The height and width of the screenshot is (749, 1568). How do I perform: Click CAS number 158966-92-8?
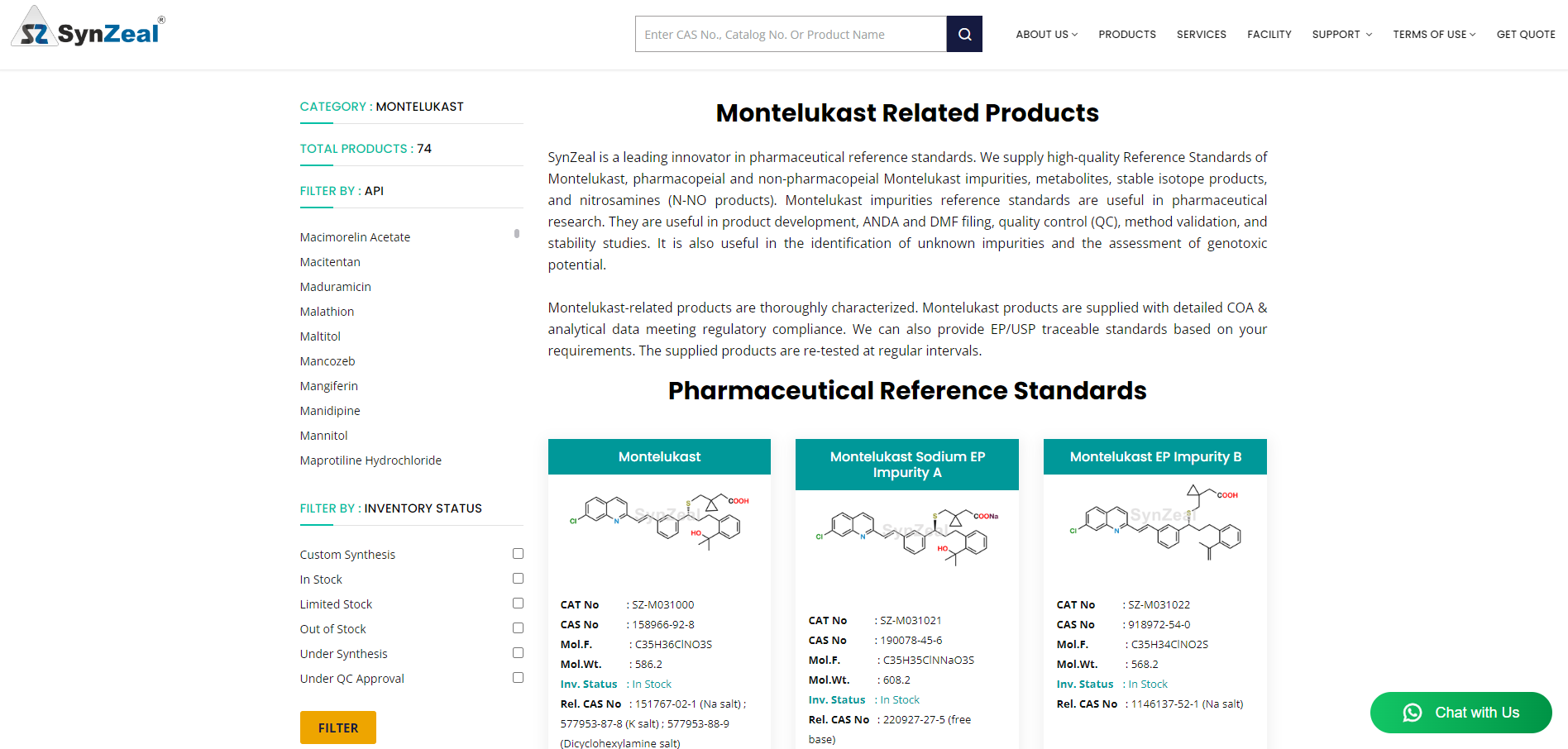pyautogui.click(x=663, y=625)
